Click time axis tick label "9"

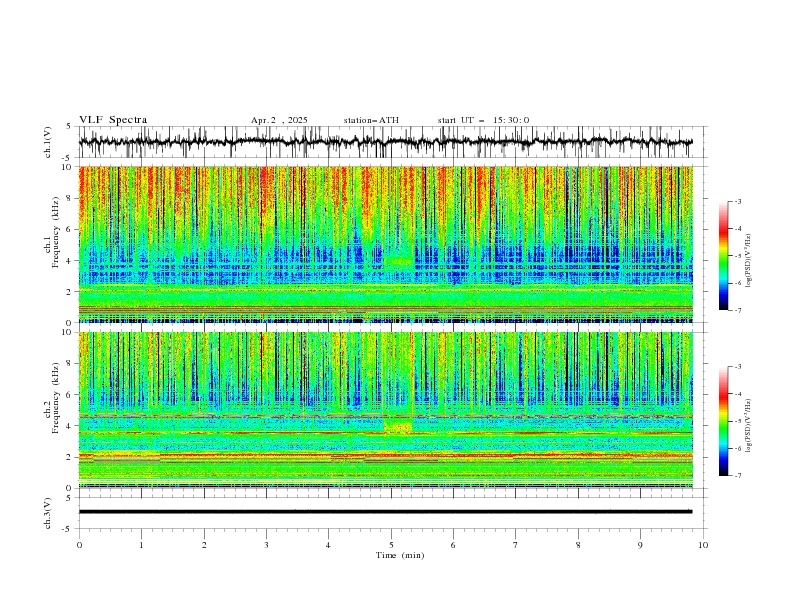(640, 545)
